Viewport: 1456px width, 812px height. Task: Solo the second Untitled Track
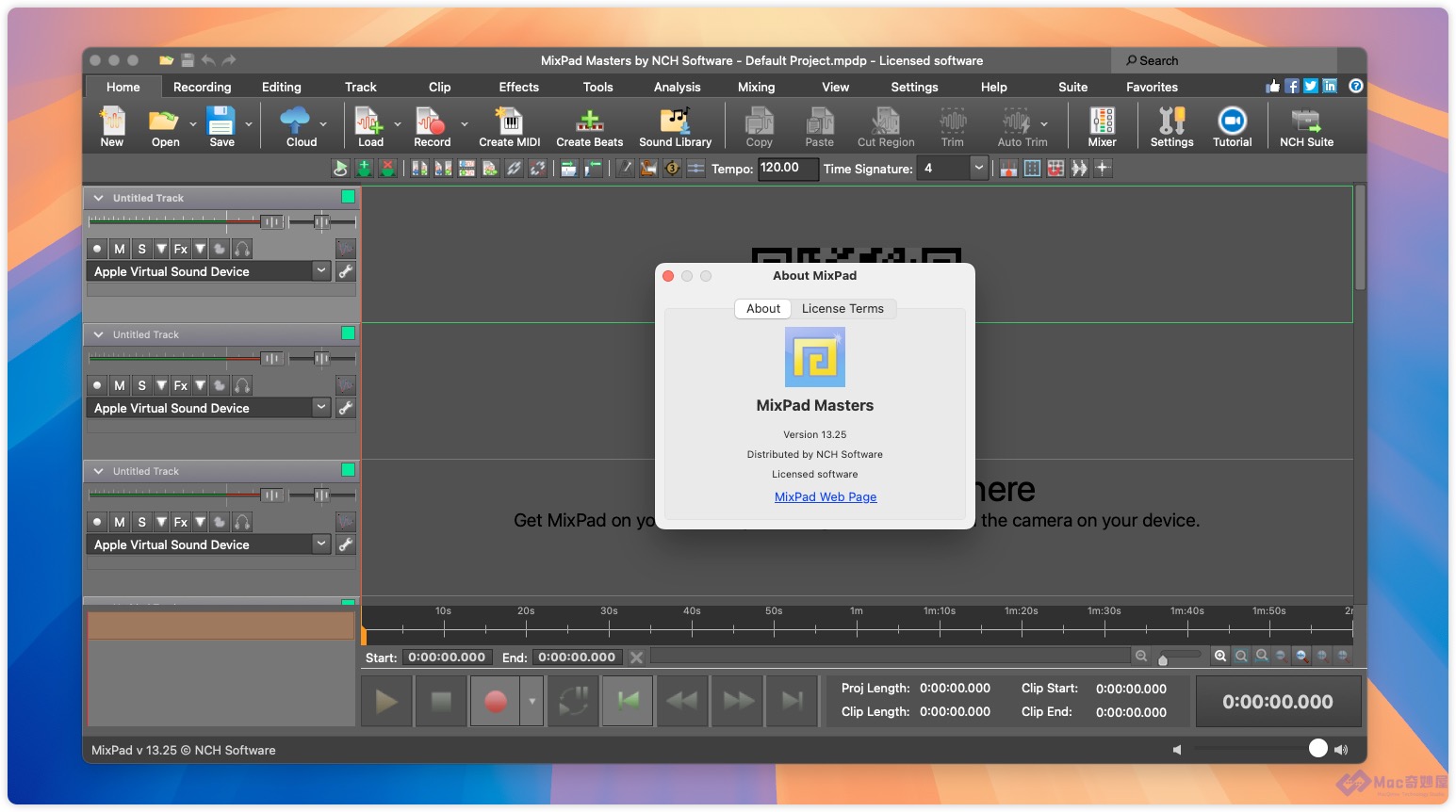tap(141, 385)
